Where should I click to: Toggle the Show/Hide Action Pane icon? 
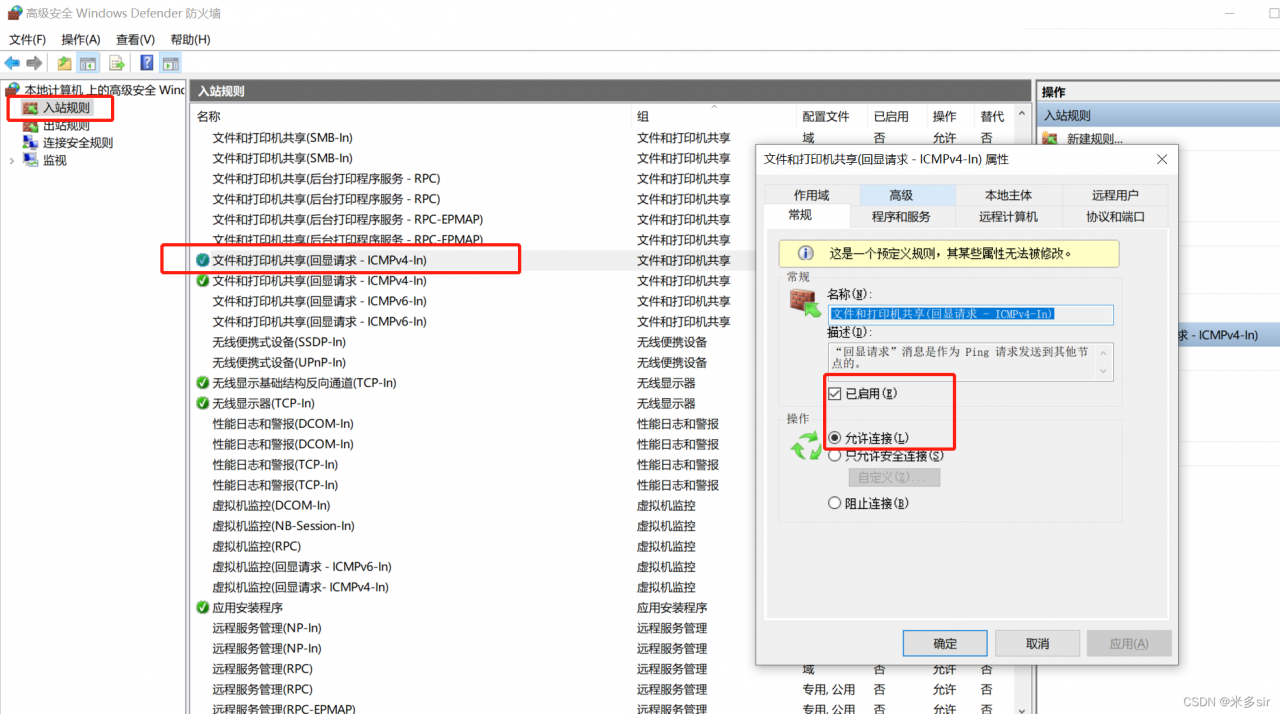coord(171,63)
